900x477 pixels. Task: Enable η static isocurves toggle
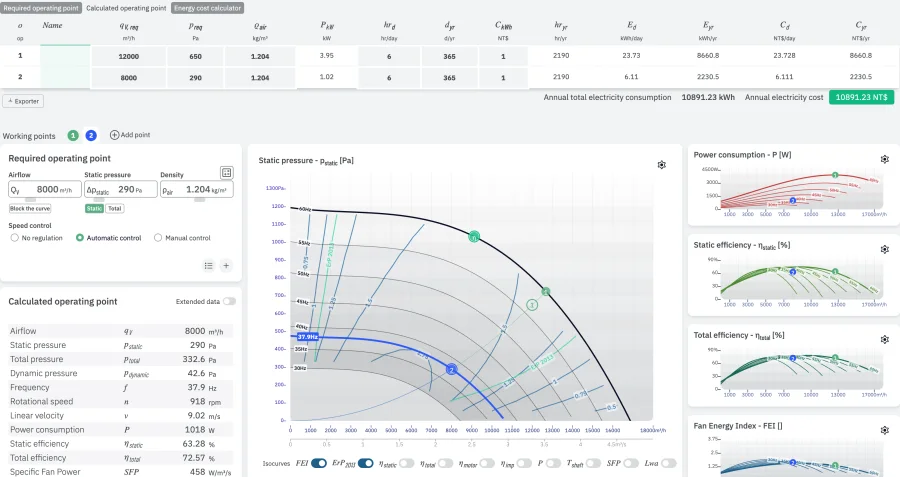click(407, 463)
